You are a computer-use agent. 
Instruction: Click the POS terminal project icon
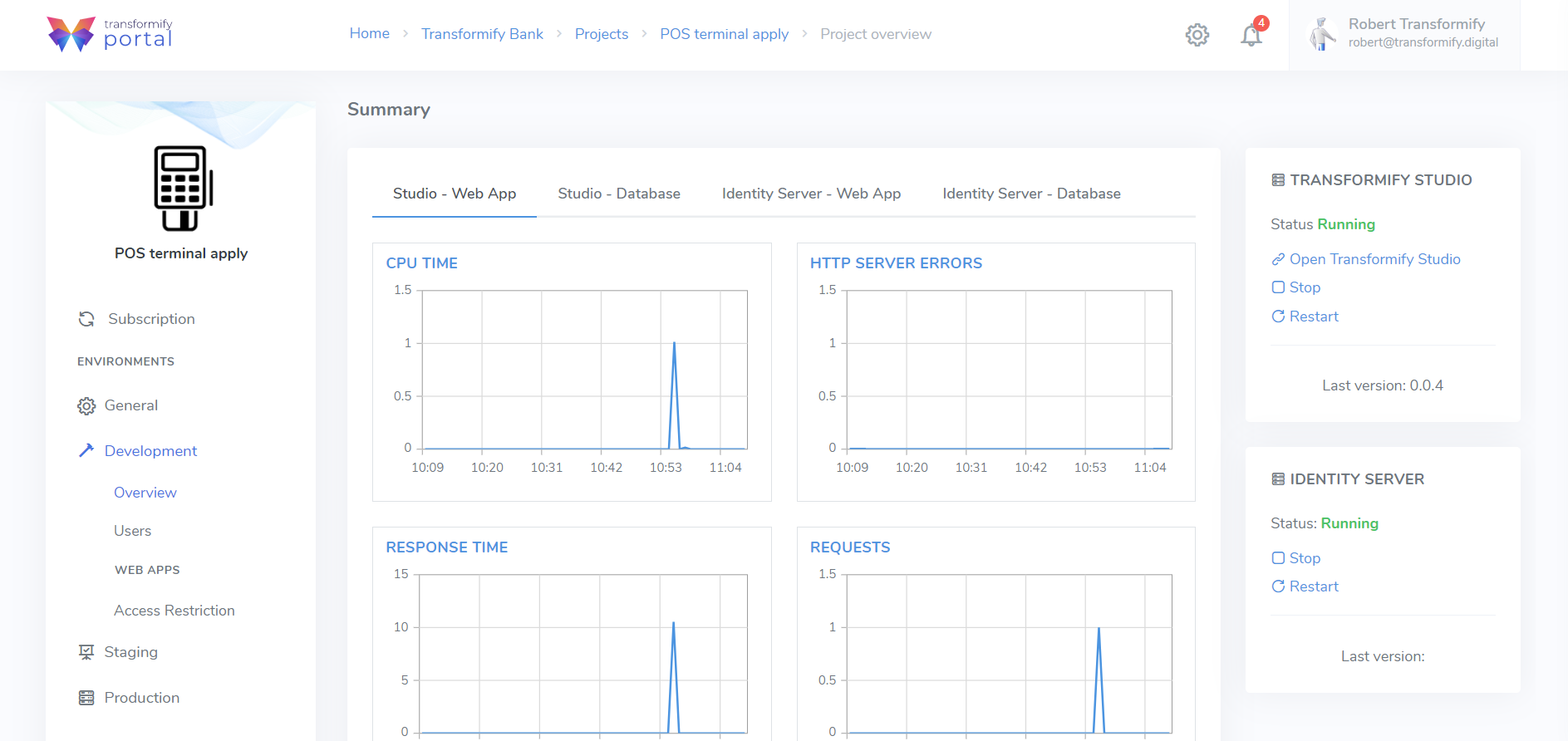click(x=183, y=189)
